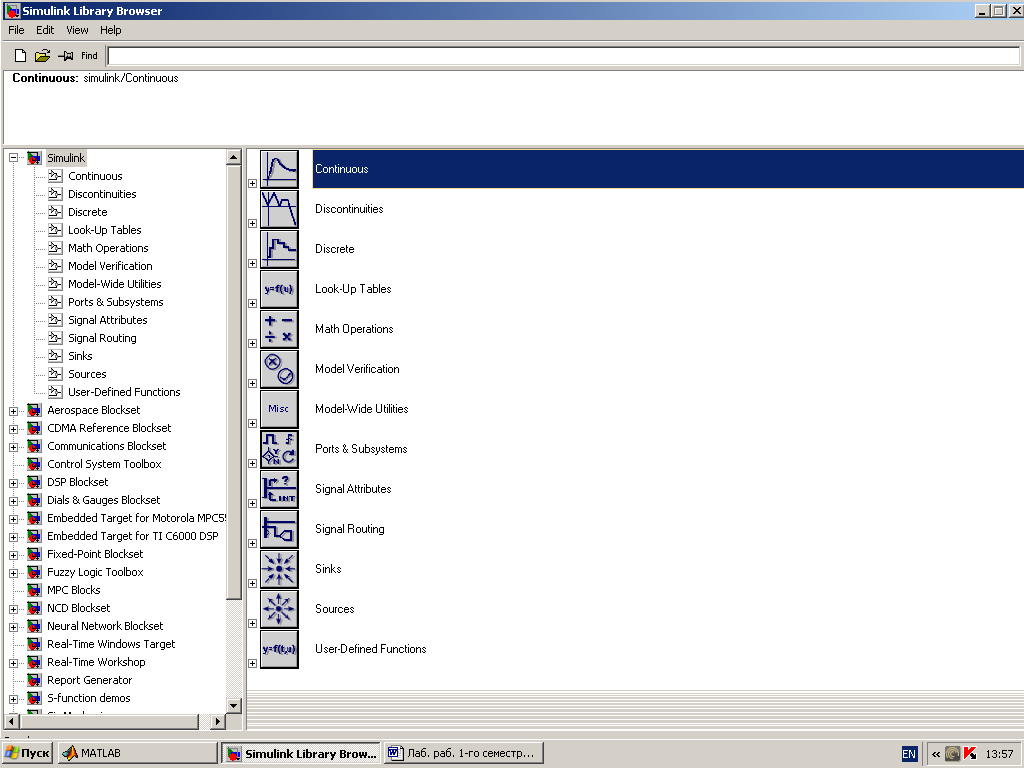Select Math Operations in the tree

click(x=108, y=248)
